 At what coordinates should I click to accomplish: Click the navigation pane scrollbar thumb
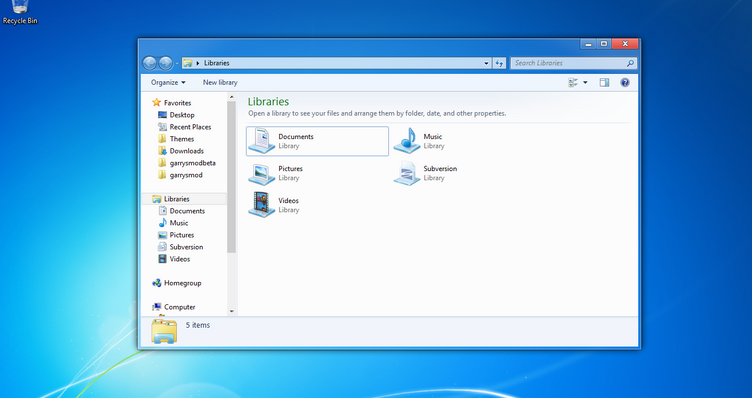232,177
